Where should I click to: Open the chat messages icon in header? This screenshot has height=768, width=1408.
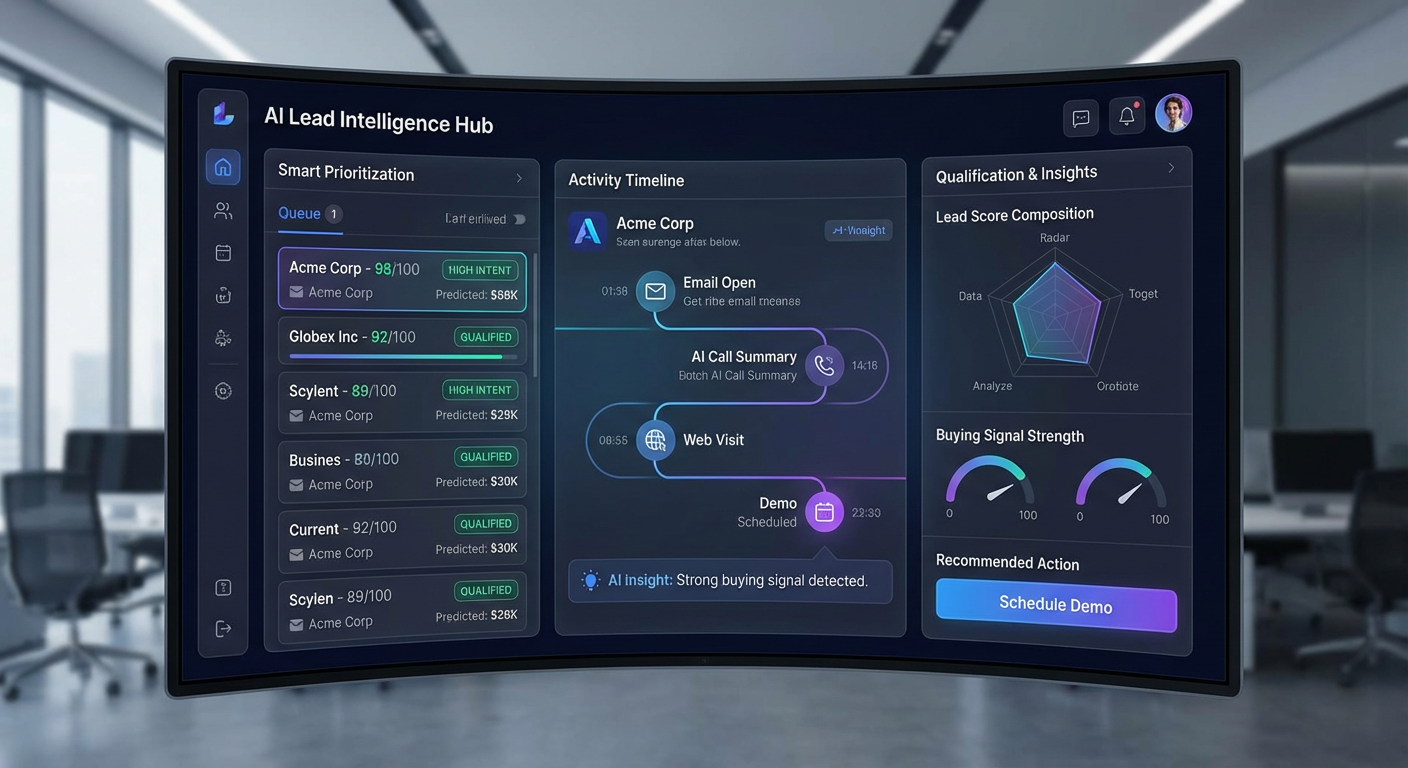(x=1081, y=118)
